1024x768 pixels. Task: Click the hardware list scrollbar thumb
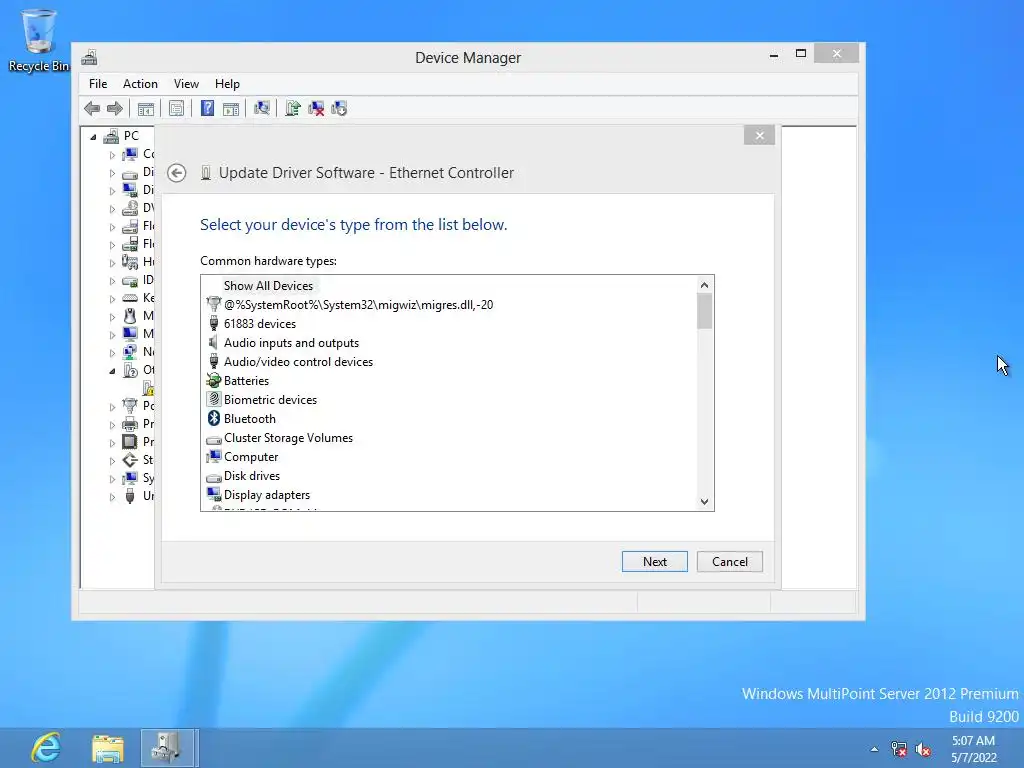point(704,312)
